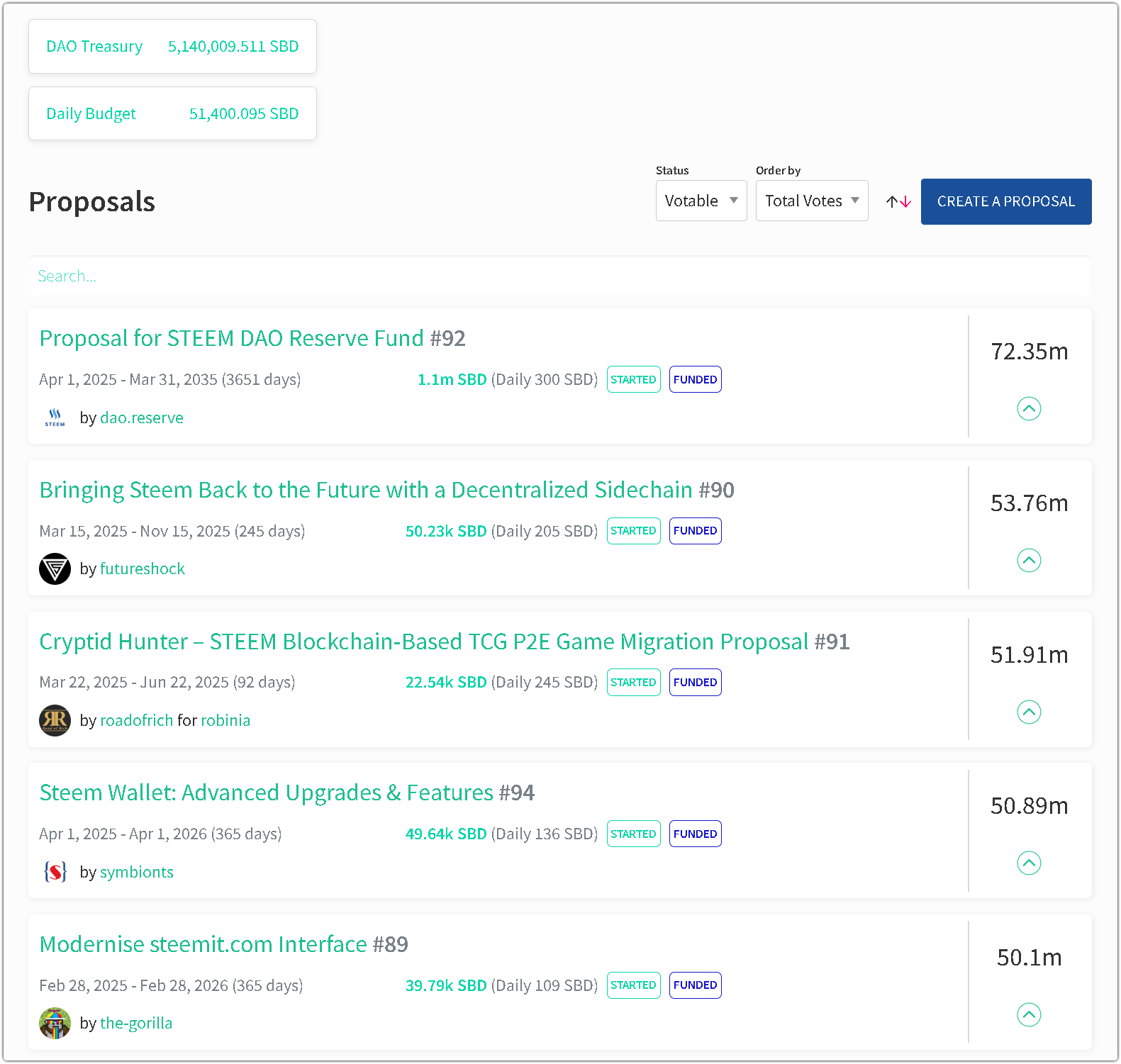This screenshot has width=1121, height=1064.
Task: Upvote the STEEM DAO Reserve Fund proposal
Action: [1029, 408]
